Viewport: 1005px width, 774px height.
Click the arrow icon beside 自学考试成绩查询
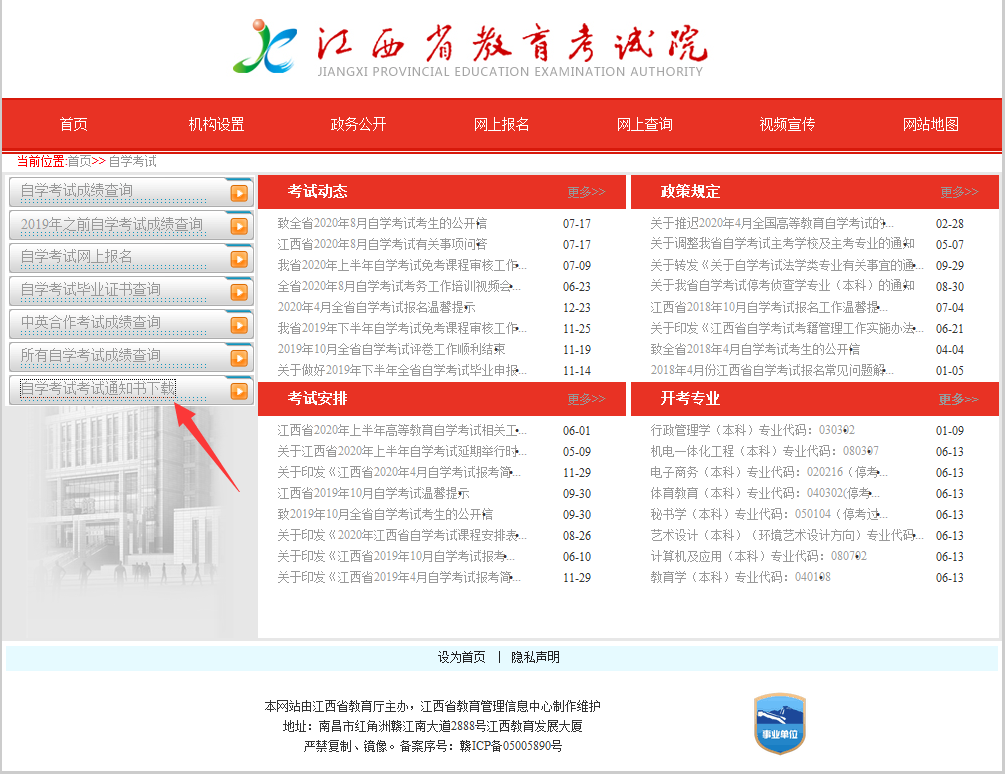239,193
